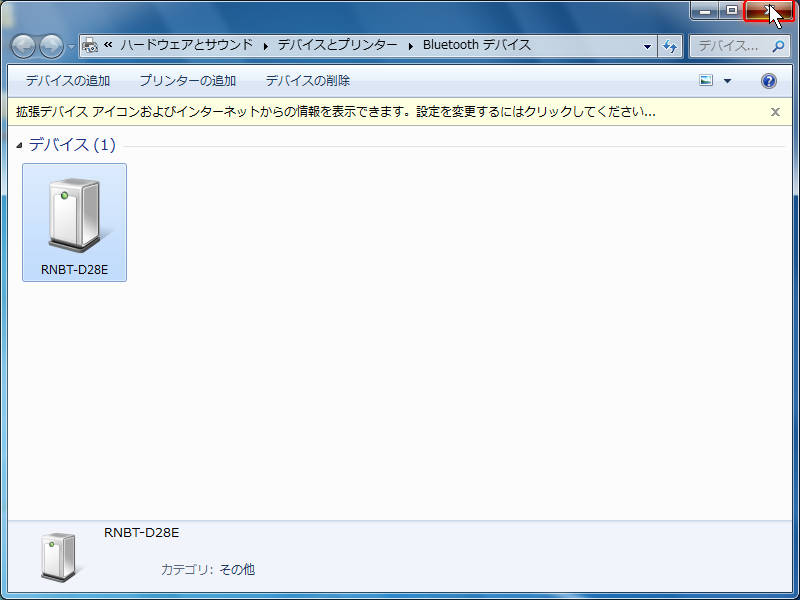
Task: Click カテゴリ: その他 in details pane
Action: coord(208,569)
